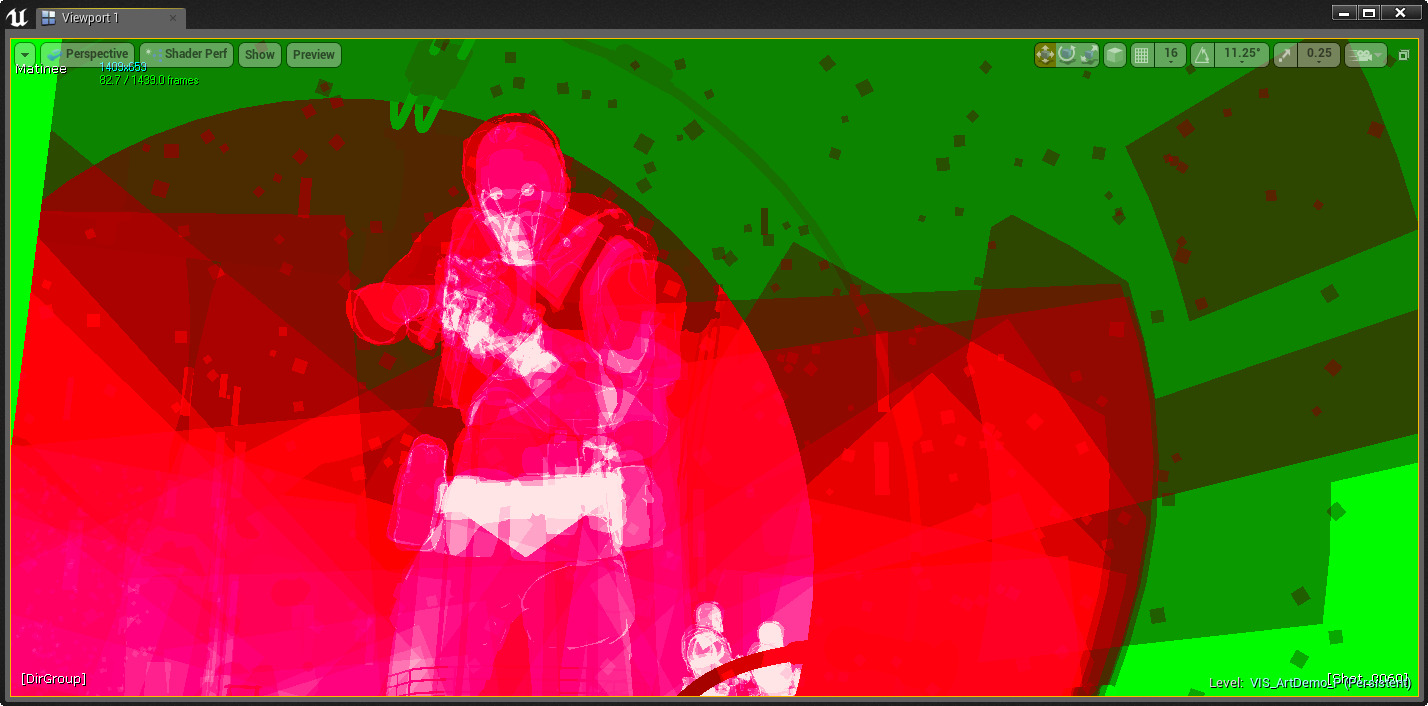Maximize the viewport

point(1404,55)
